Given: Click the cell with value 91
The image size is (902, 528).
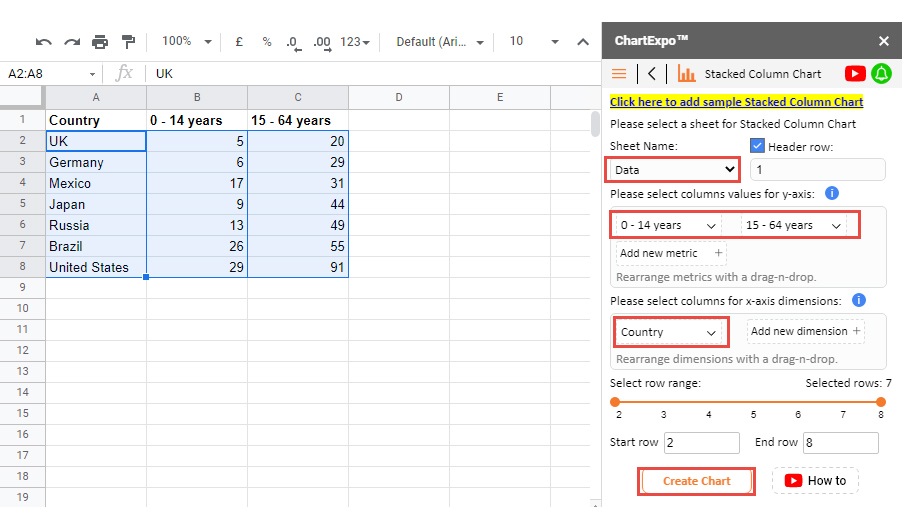Looking at the screenshot, I should click(x=298, y=267).
